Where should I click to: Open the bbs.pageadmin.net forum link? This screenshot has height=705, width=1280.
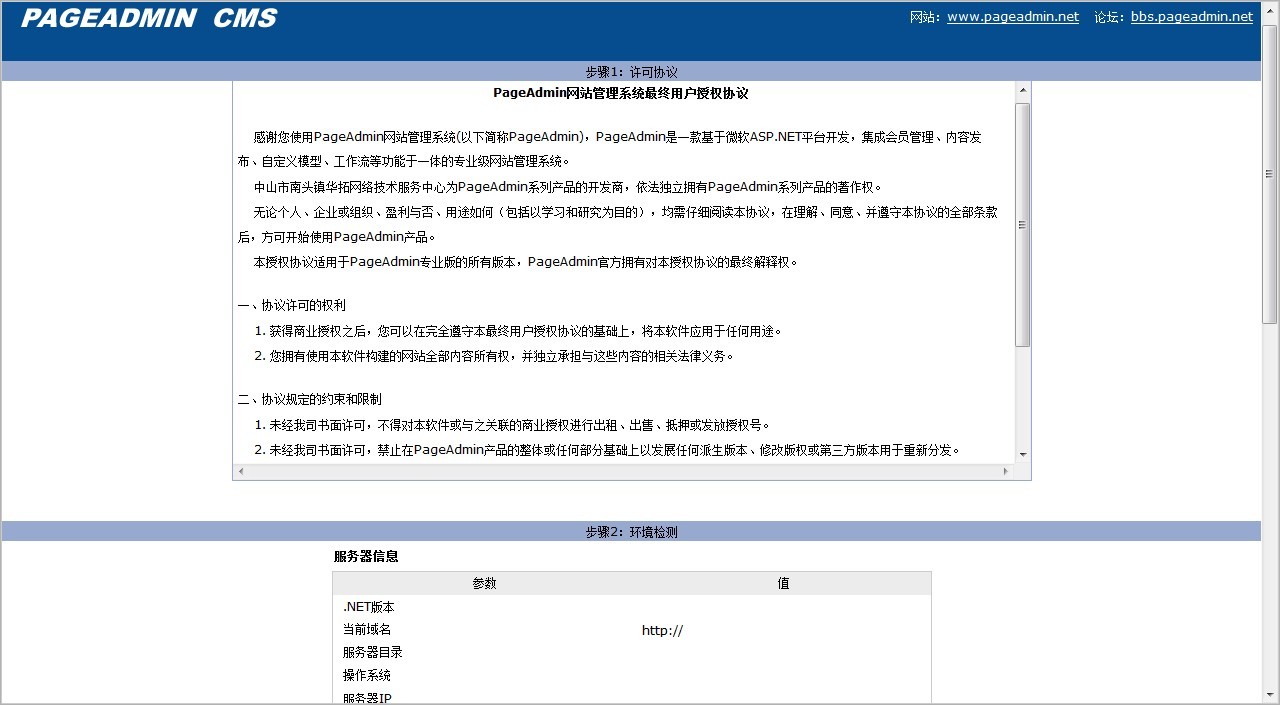(1191, 17)
